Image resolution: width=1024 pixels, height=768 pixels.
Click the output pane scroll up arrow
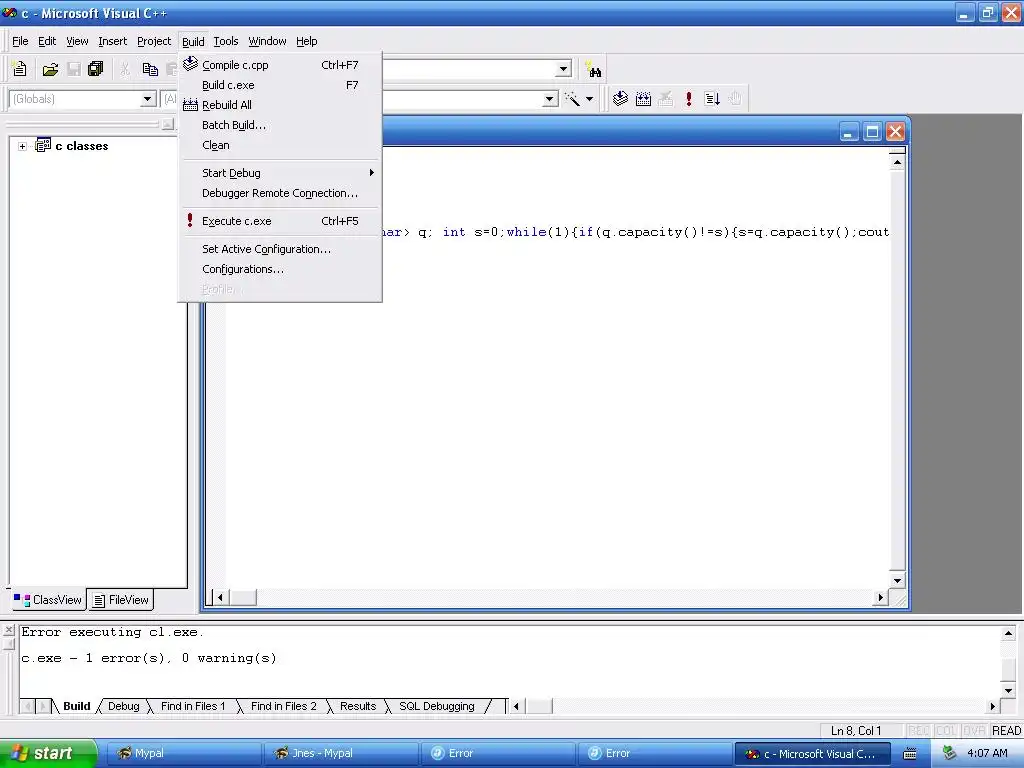pyautogui.click(x=1008, y=633)
